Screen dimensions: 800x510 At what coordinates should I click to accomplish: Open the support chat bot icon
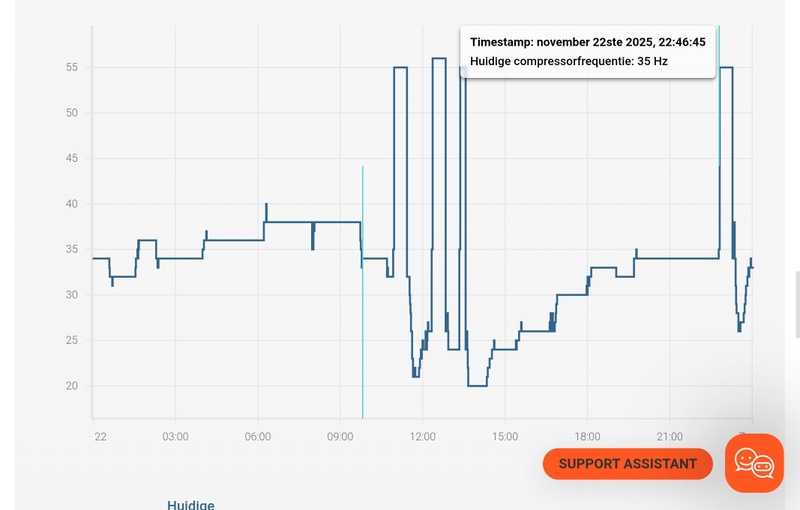pos(754,462)
